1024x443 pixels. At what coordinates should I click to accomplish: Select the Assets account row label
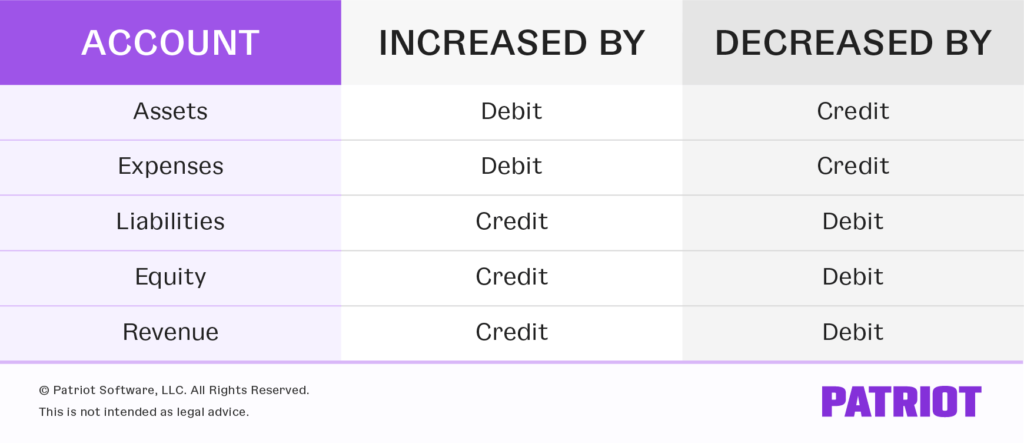(x=170, y=111)
